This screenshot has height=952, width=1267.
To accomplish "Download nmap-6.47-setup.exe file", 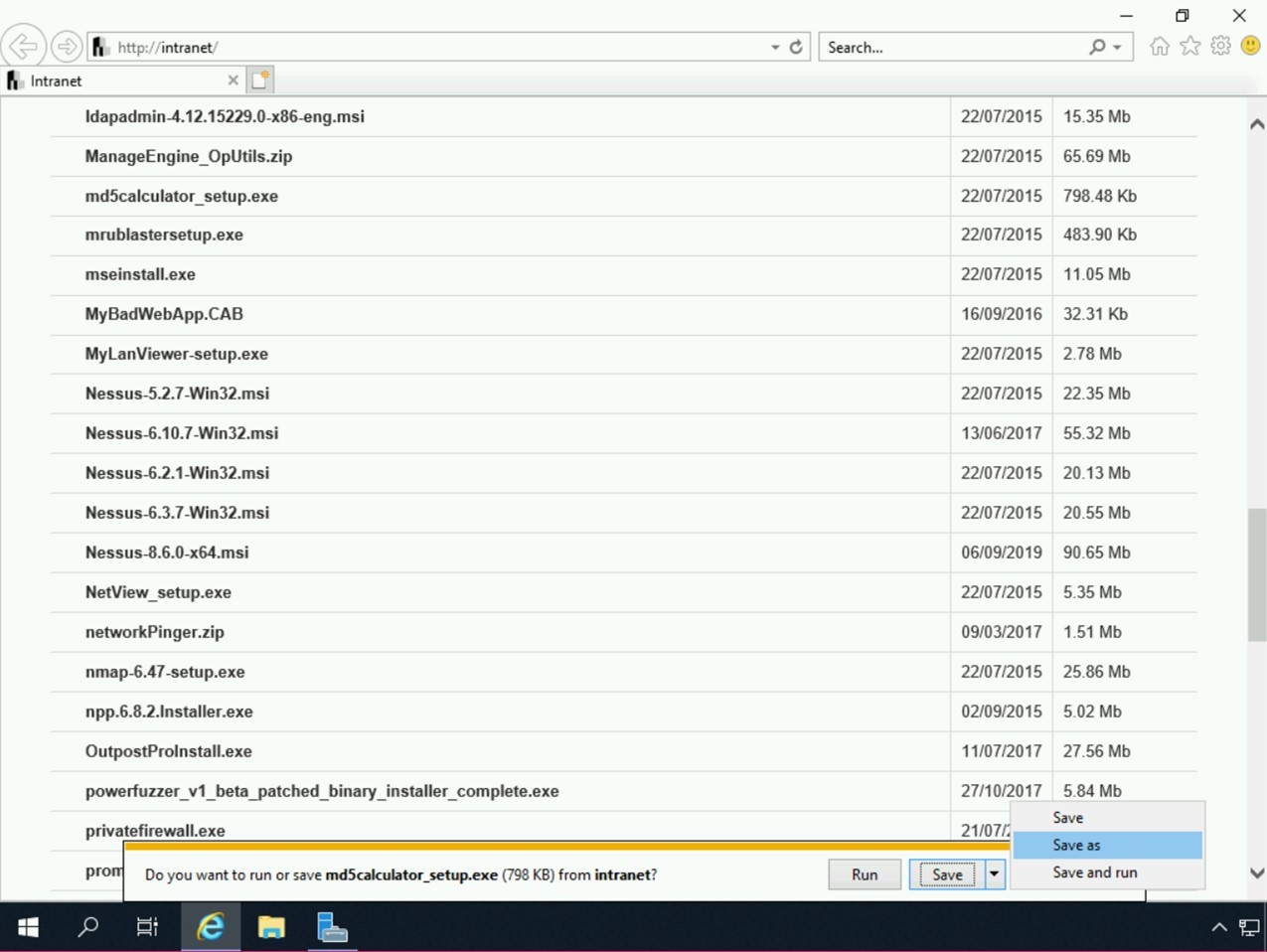I will pyautogui.click(x=165, y=672).
